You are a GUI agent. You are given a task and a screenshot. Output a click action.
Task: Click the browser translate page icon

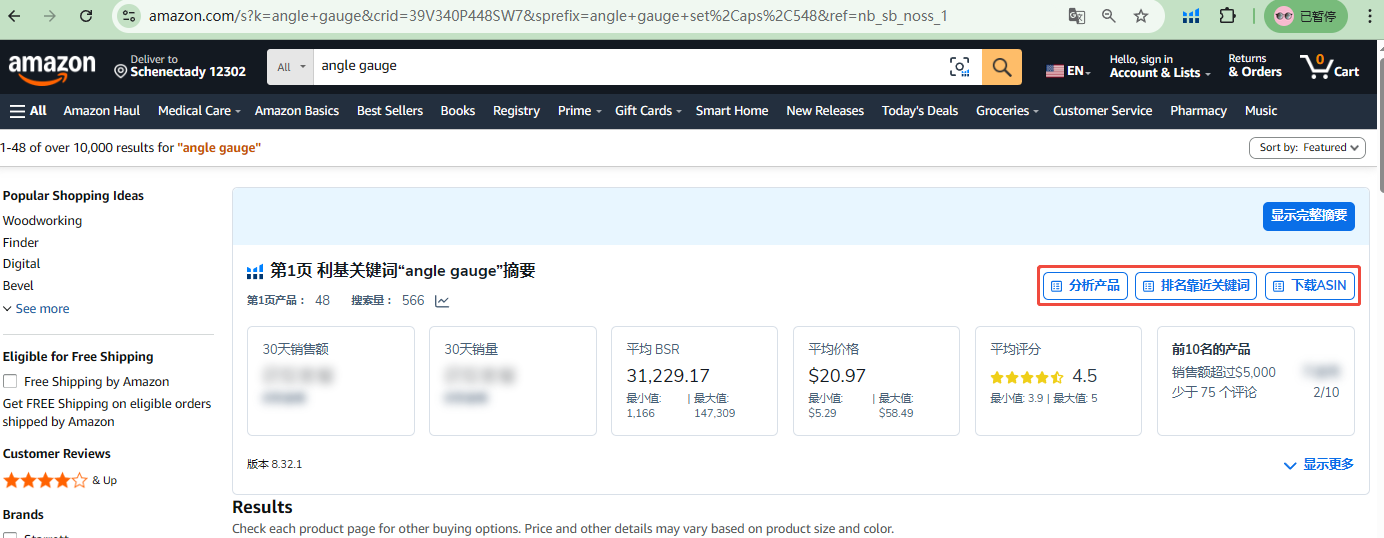click(1076, 16)
